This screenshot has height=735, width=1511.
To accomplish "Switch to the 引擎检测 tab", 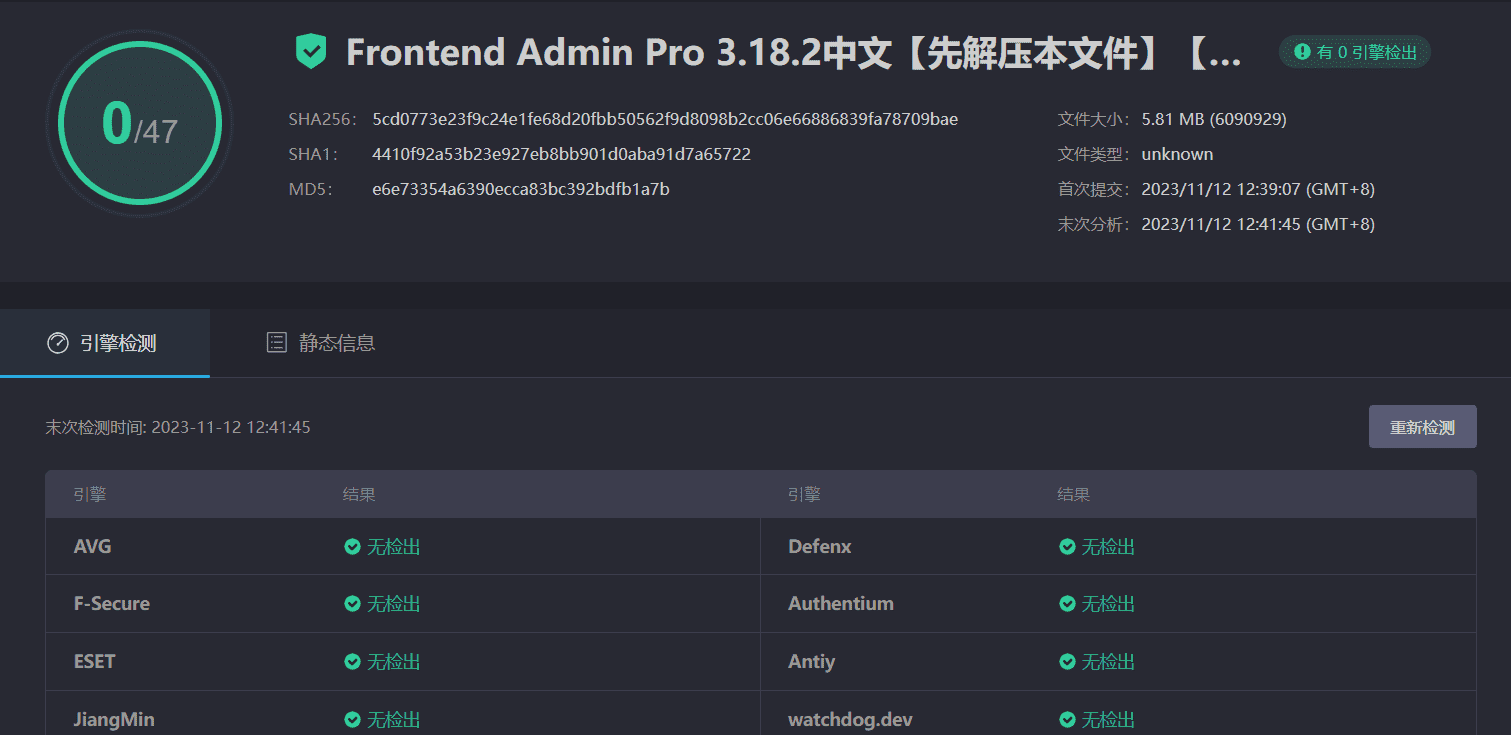I will (105, 343).
